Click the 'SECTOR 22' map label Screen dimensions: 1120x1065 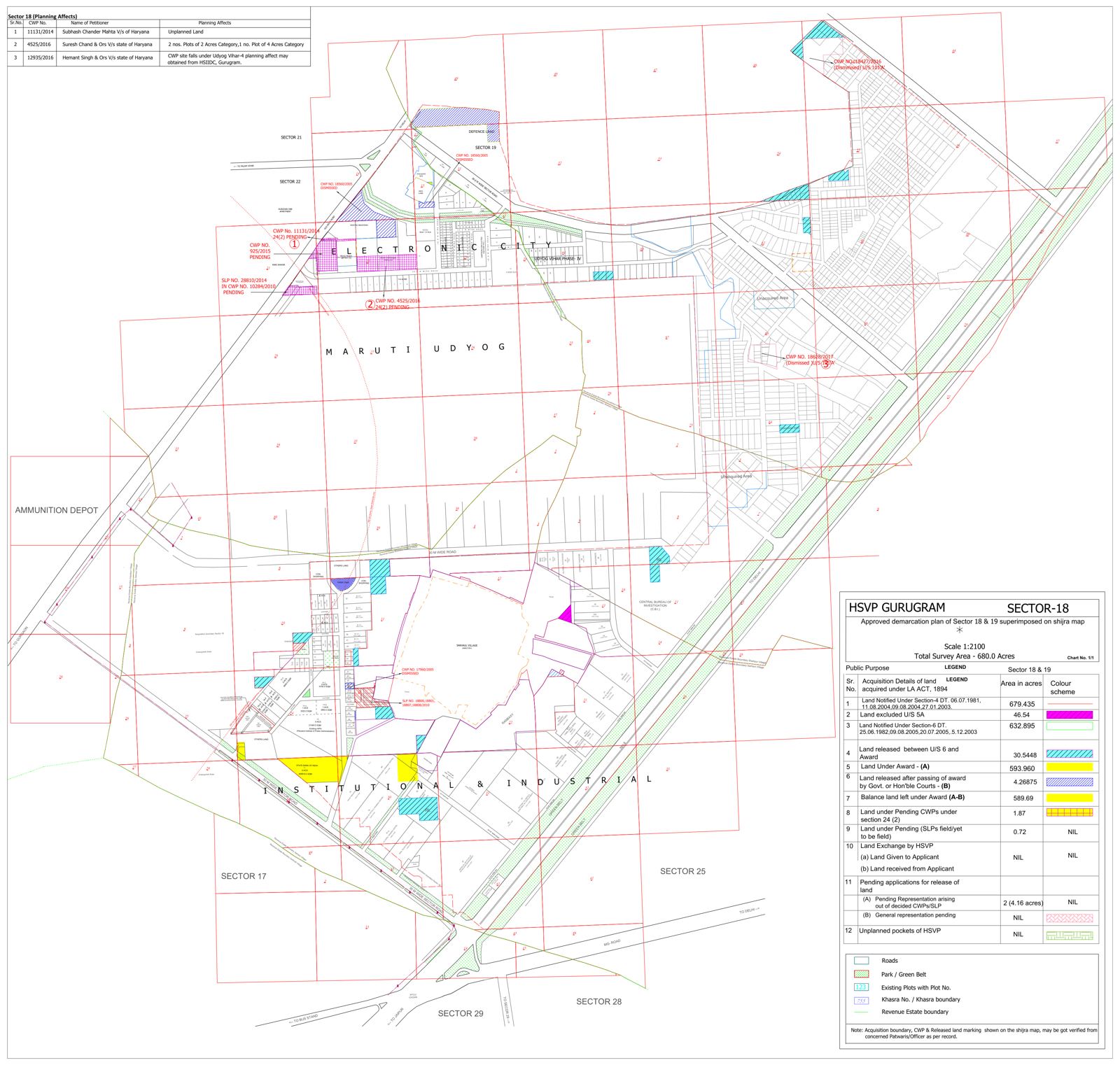point(290,181)
